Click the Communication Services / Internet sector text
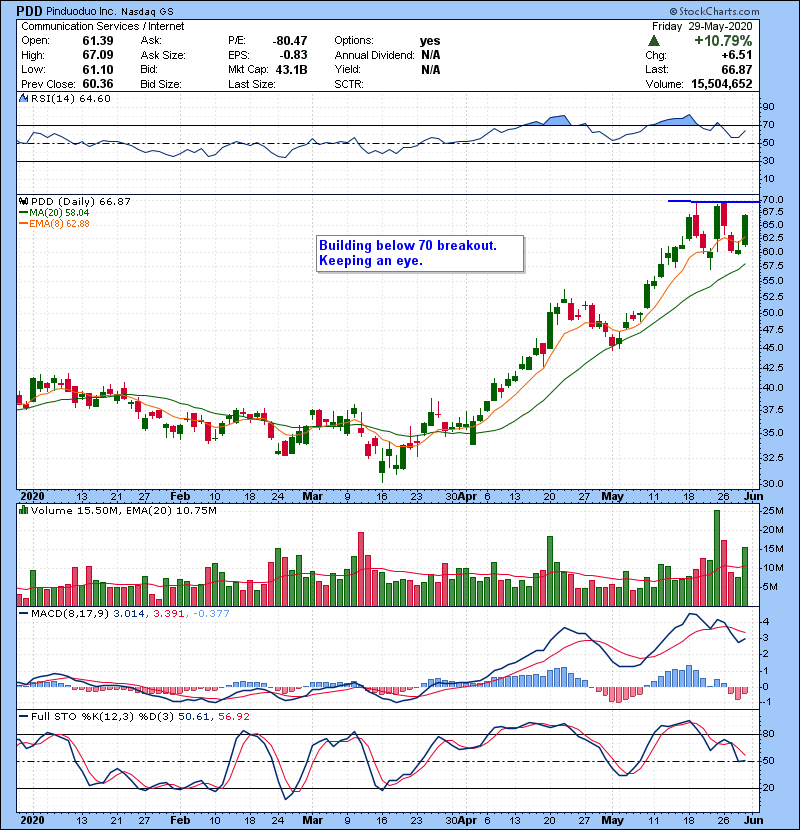Image resolution: width=800 pixels, height=830 pixels. (103, 26)
